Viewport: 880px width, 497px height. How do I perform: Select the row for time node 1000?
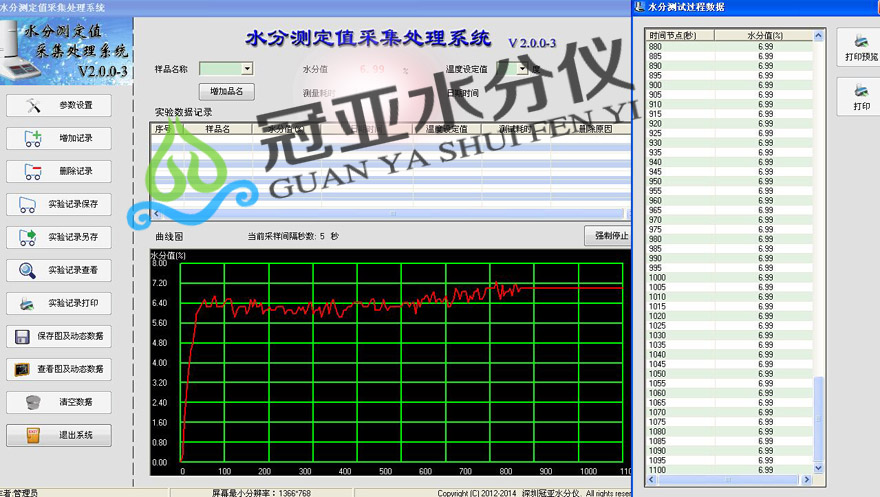click(x=729, y=278)
